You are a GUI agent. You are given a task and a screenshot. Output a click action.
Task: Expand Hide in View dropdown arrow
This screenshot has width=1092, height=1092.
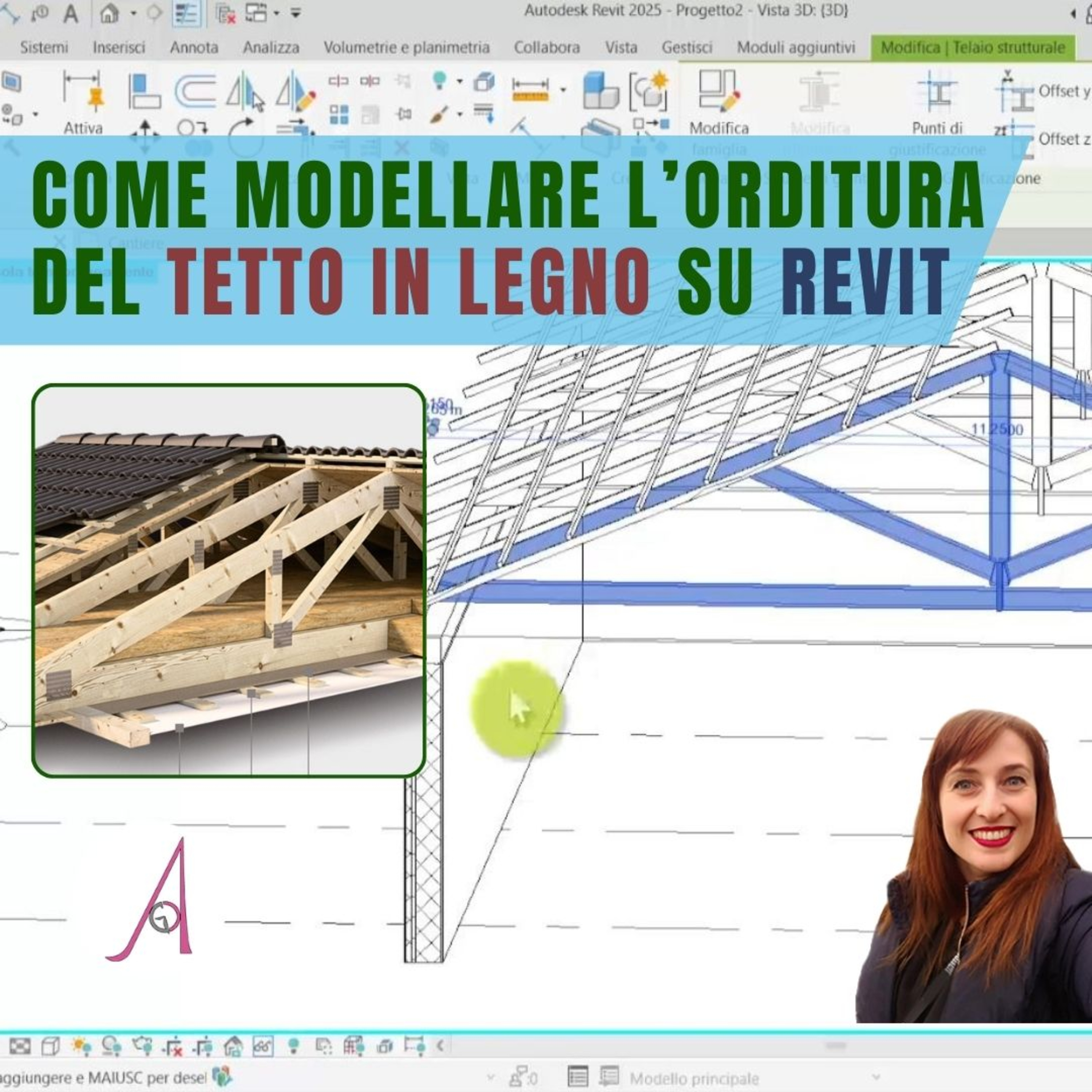tap(459, 82)
